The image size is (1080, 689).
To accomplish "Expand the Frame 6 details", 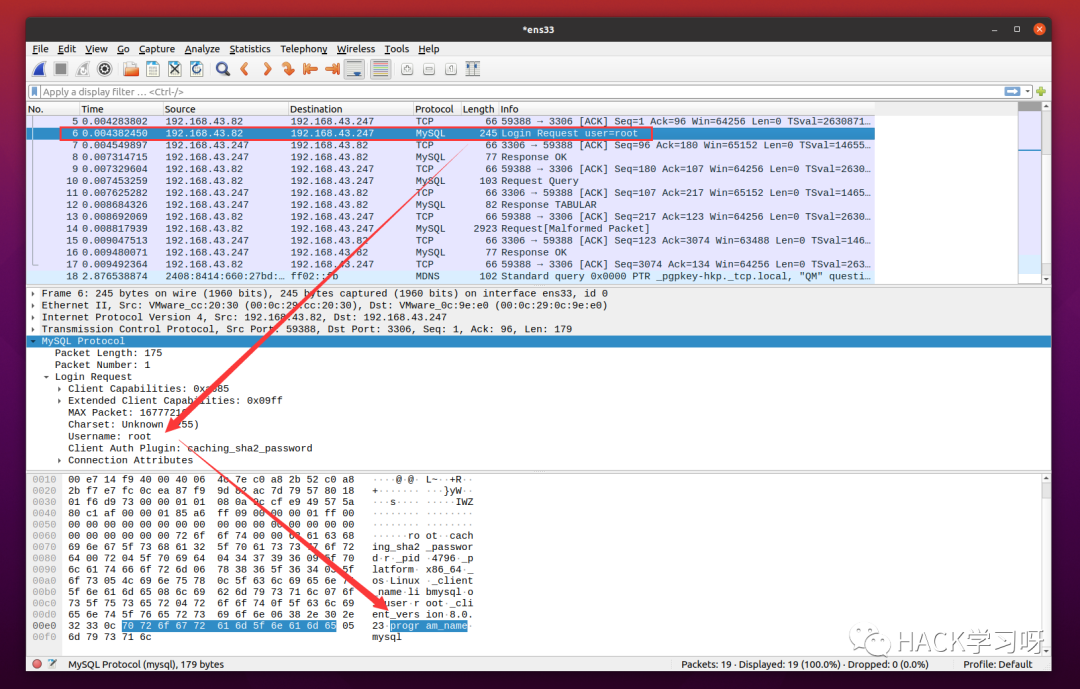I will (33, 294).
